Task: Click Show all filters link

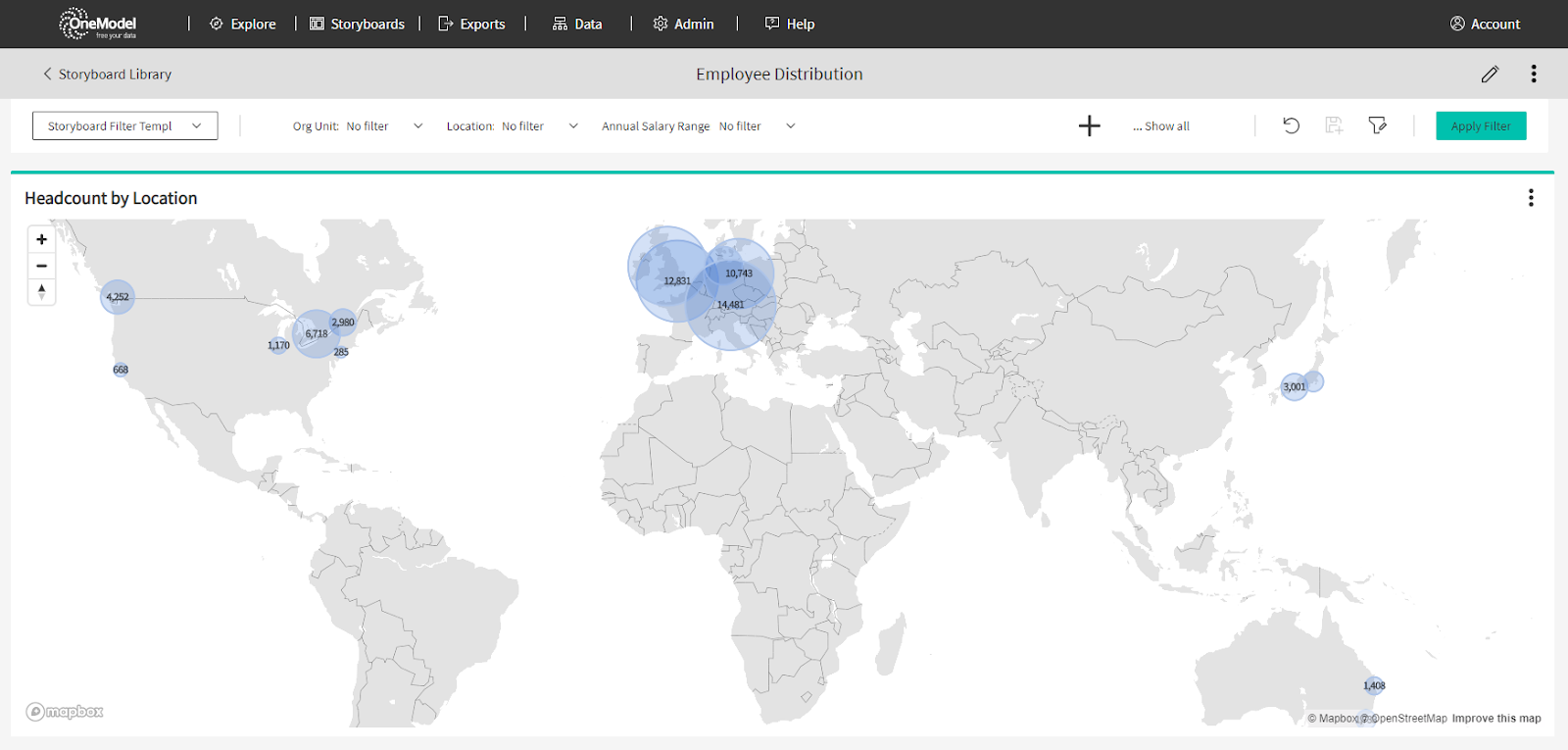Action: coord(1161,126)
